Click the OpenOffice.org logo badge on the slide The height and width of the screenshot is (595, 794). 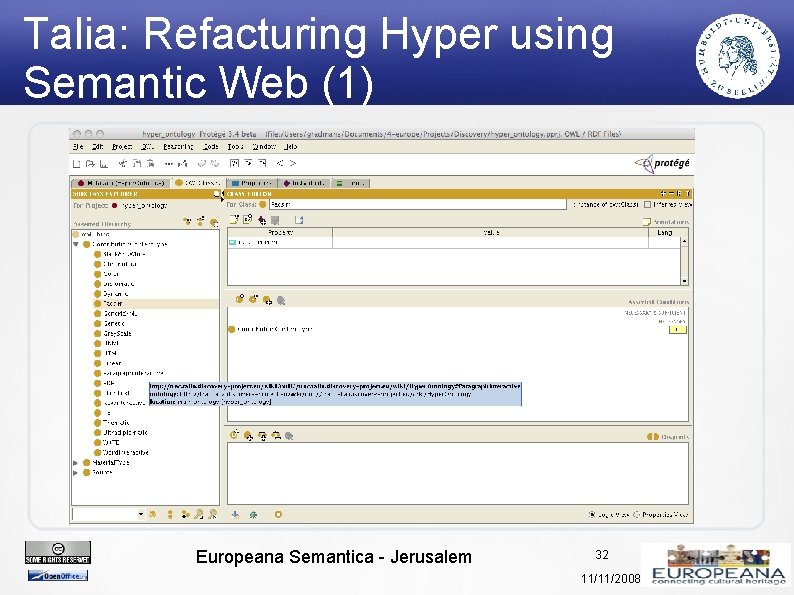(x=58, y=575)
